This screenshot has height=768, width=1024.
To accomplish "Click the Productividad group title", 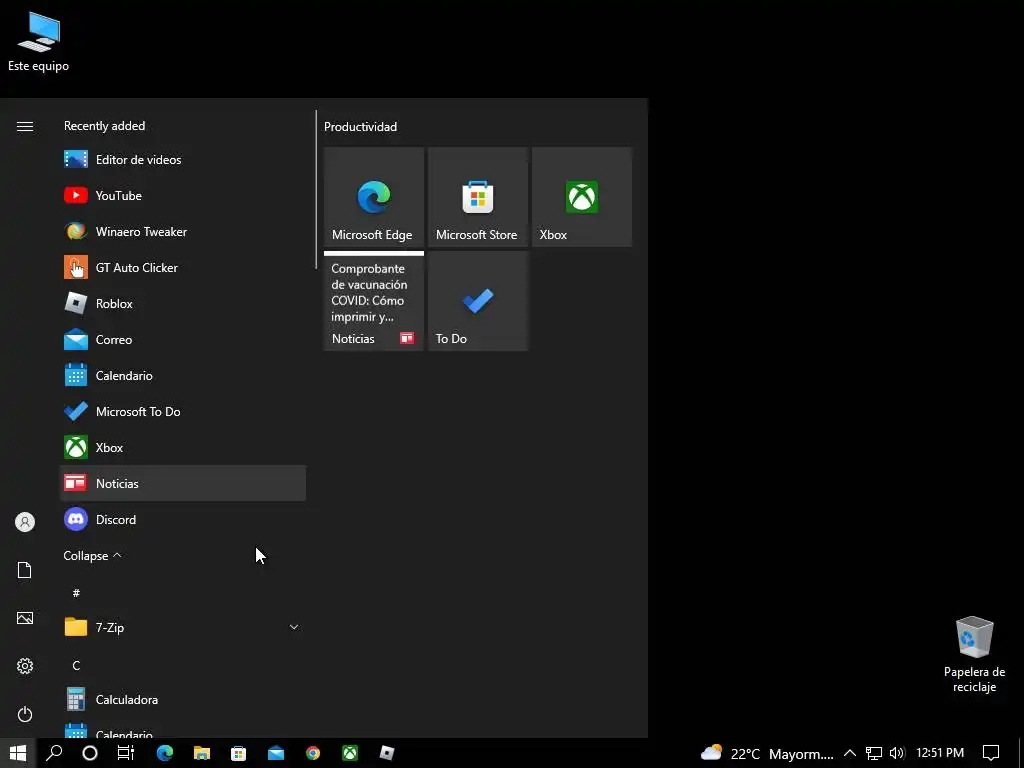I will 360,127.
